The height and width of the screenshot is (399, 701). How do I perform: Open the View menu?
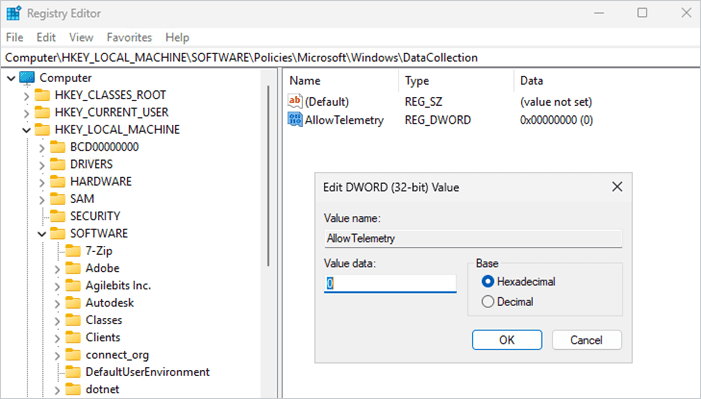(x=81, y=37)
